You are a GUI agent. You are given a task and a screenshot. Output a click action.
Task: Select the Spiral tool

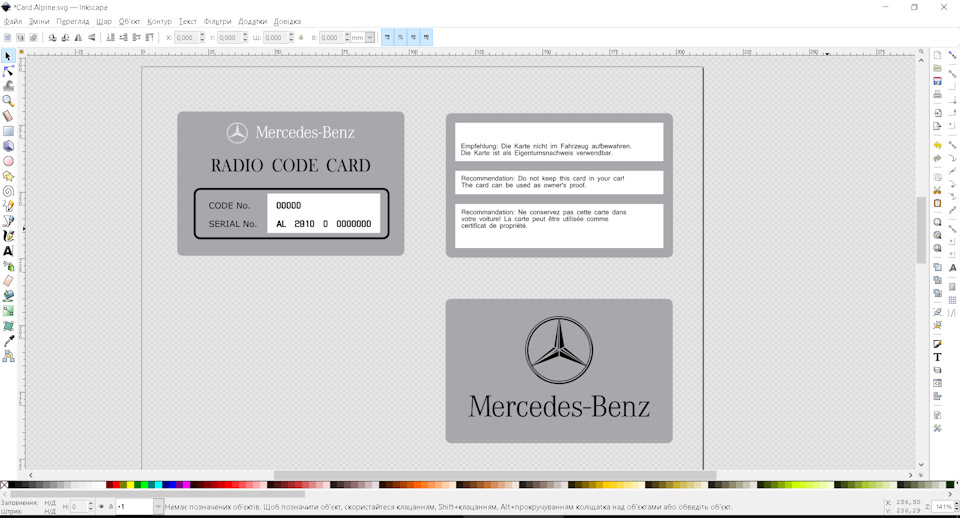[x=8, y=191]
